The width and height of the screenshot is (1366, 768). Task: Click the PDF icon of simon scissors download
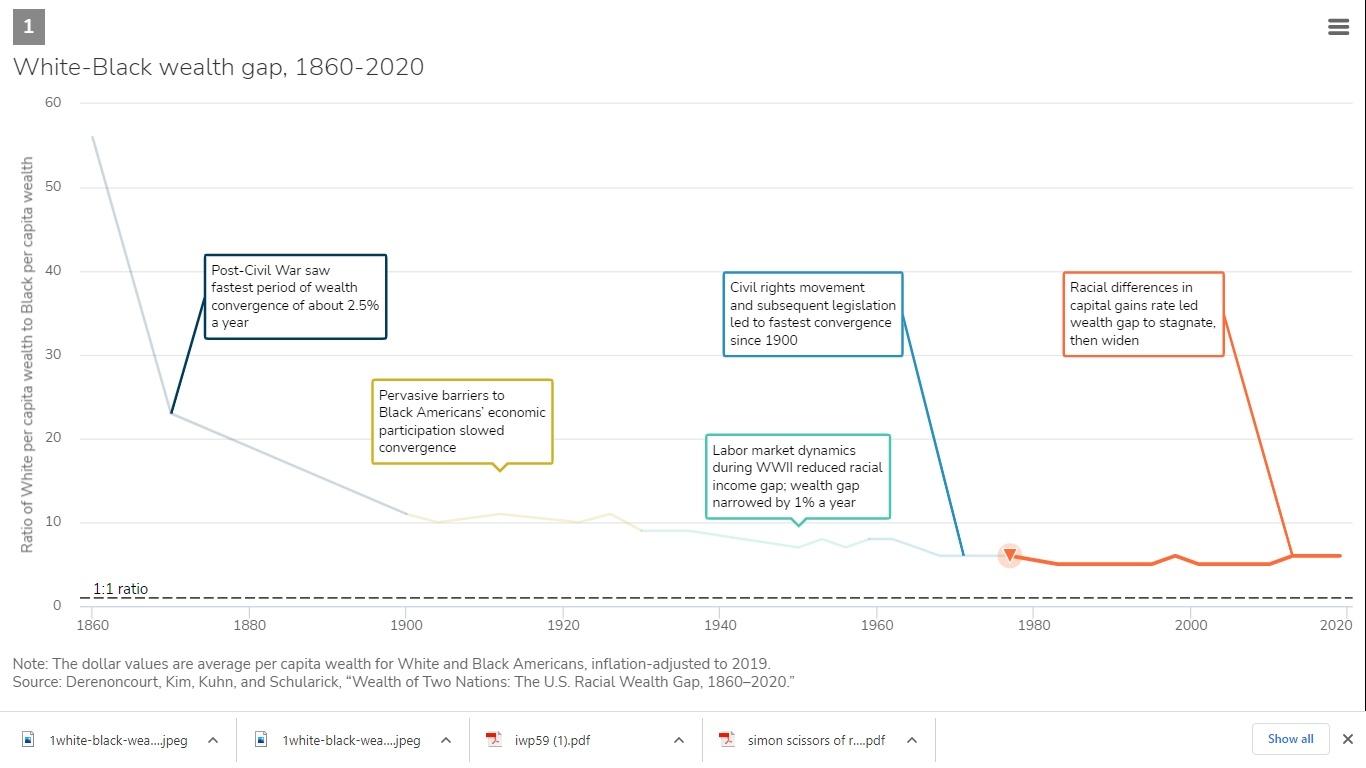[727, 740]
